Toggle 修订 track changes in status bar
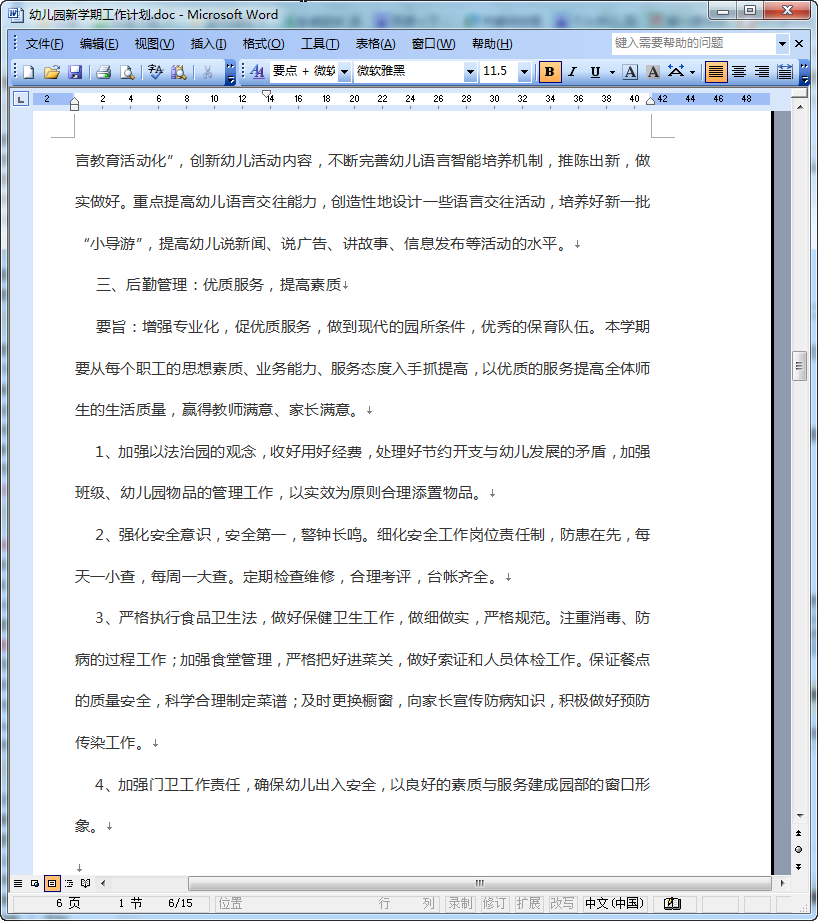This screenshot has width=818, height=921. point(494,903)
